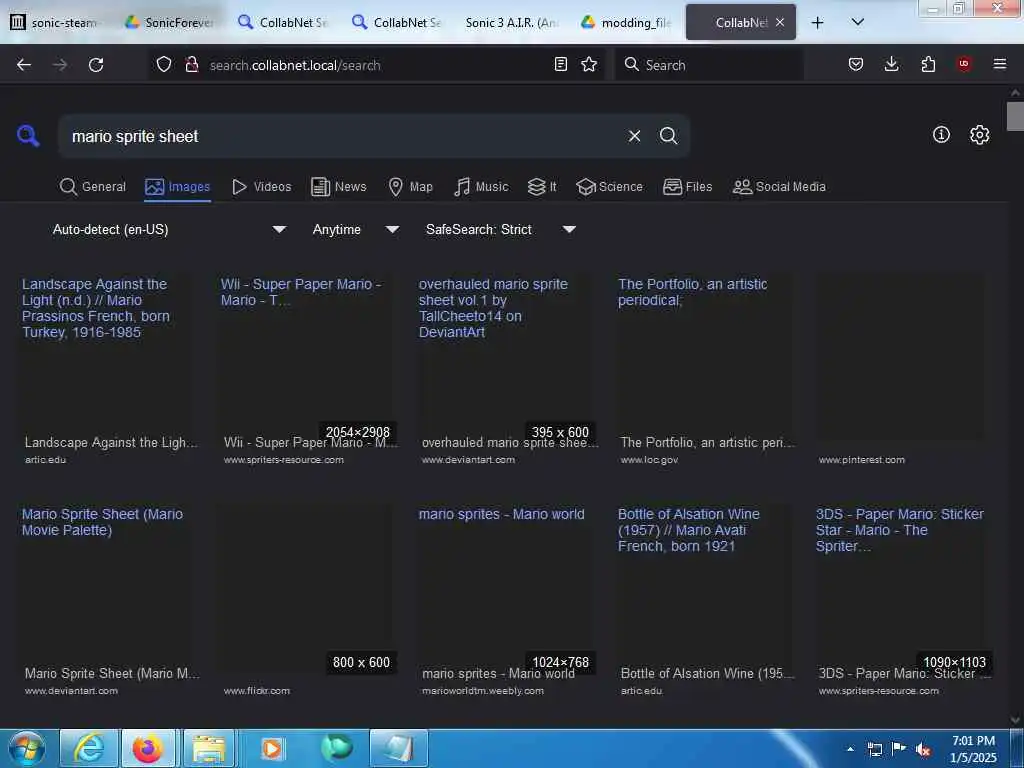Click in the URL address bar
The height and width of the screenshot is (768, 1024).
tap(379, 65)
